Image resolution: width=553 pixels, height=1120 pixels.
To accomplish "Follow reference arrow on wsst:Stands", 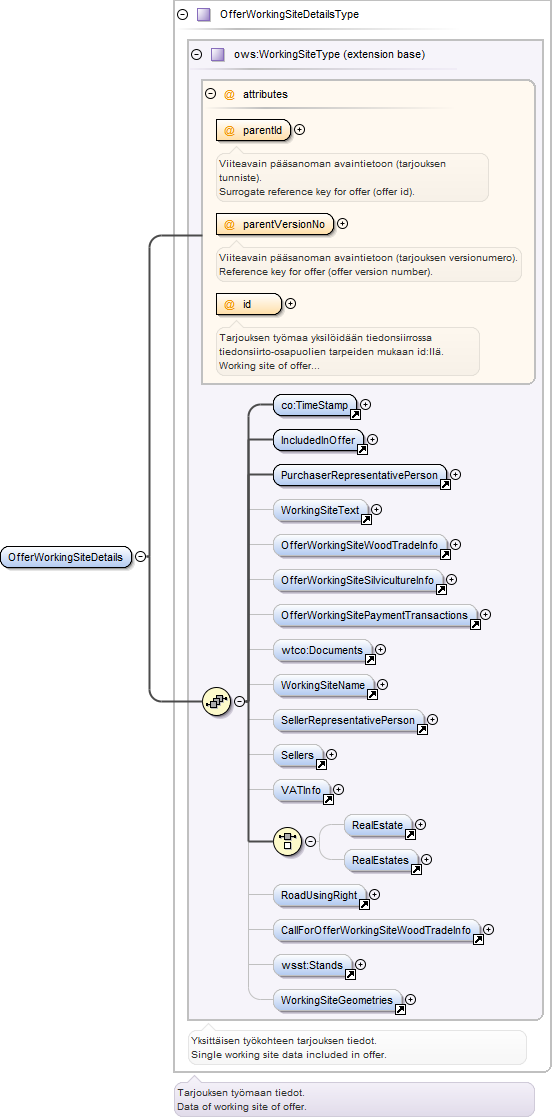I will pos(350,974).
